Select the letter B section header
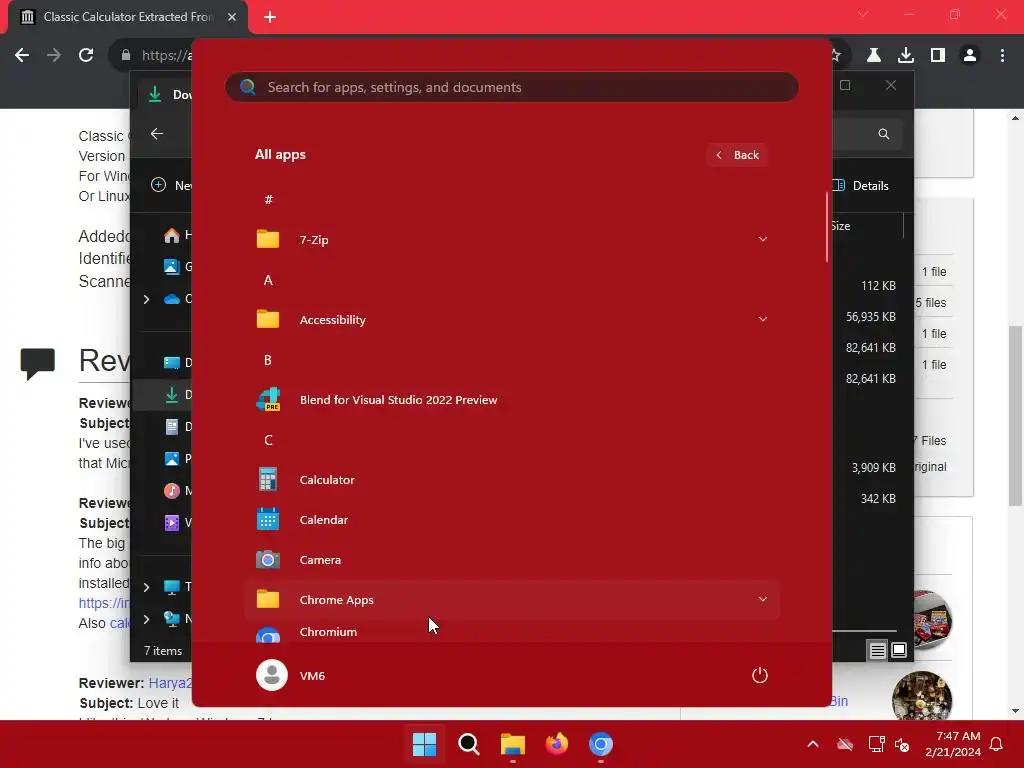1024x768 pixels. (268, 360)
